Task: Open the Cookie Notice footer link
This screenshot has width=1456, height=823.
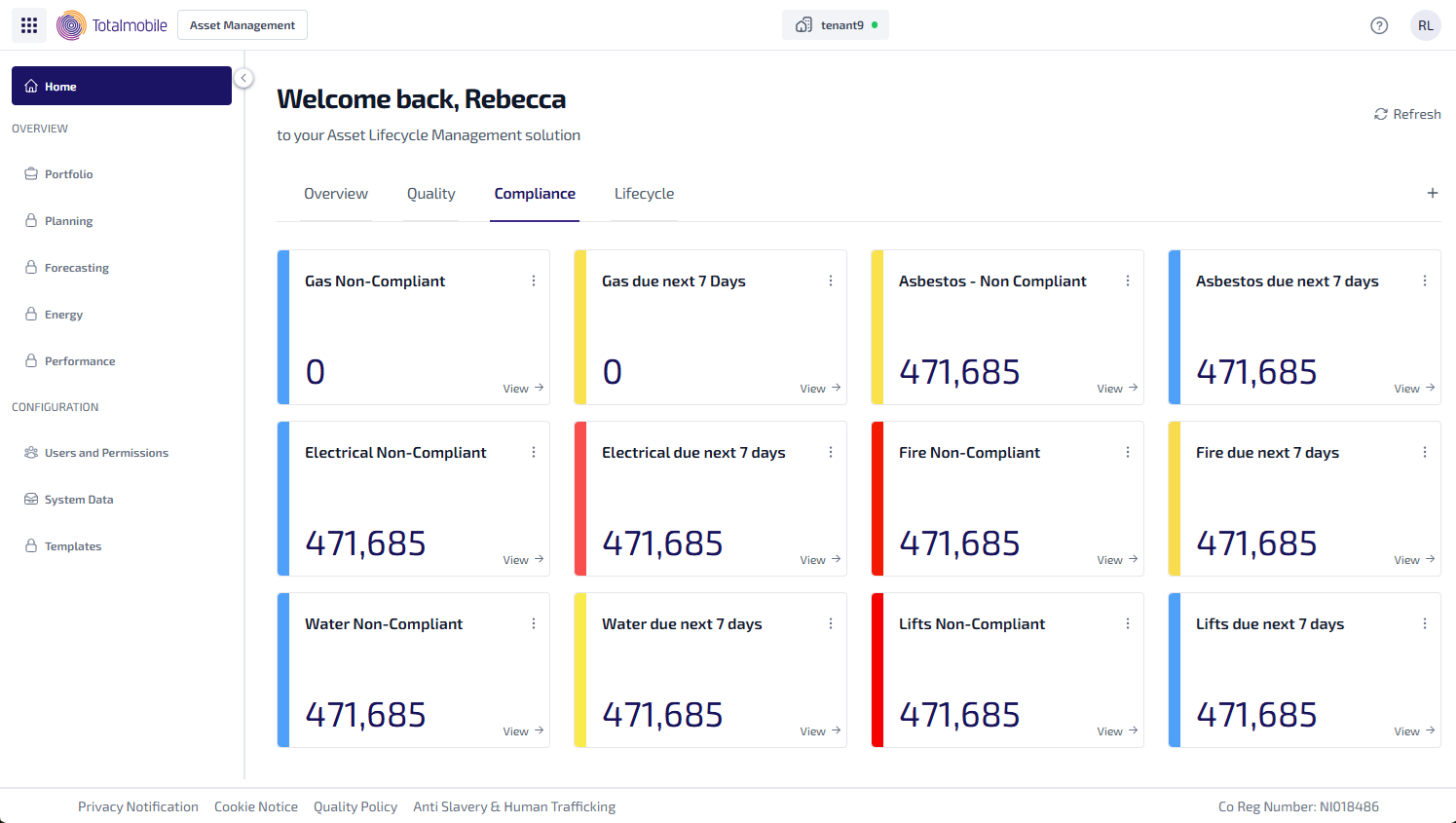Action: point(256,806)
